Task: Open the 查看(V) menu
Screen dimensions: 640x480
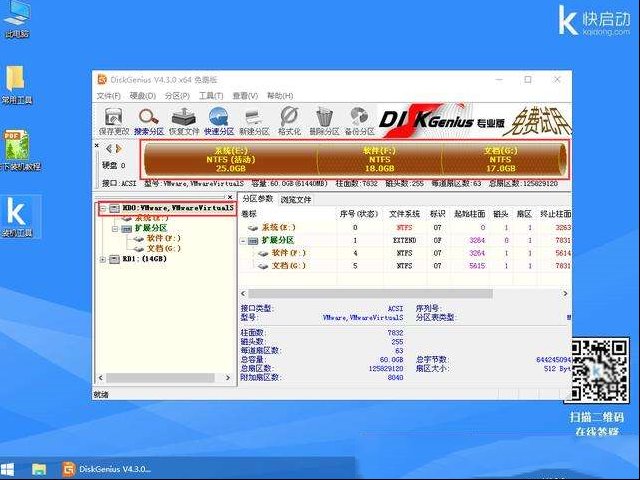Action: click(x=245, y=96)
